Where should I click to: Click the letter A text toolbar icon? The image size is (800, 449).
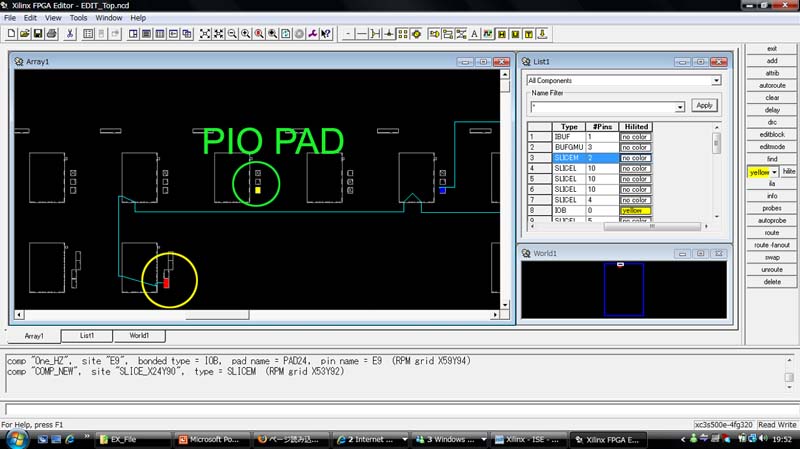pos(474,34)
